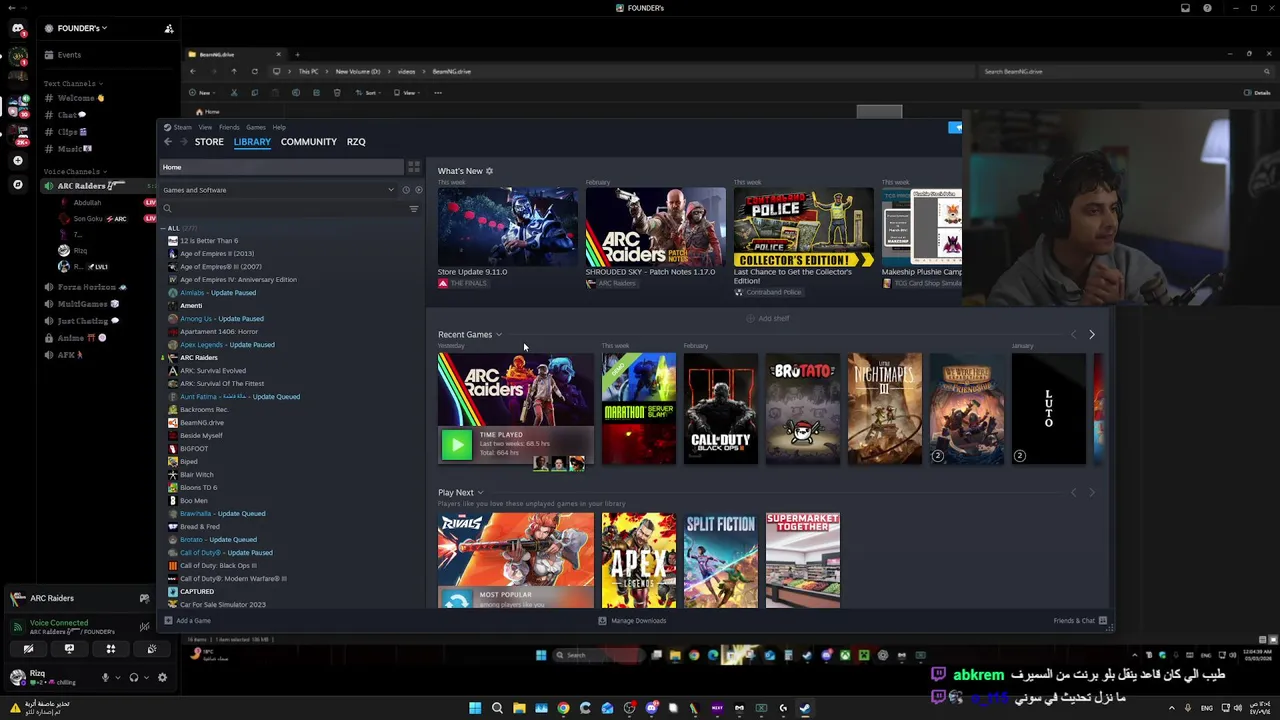This screenshot has height=720, width=1280.
Task: Select Age of Empires II (2013) in library
Action: (216, 254)
